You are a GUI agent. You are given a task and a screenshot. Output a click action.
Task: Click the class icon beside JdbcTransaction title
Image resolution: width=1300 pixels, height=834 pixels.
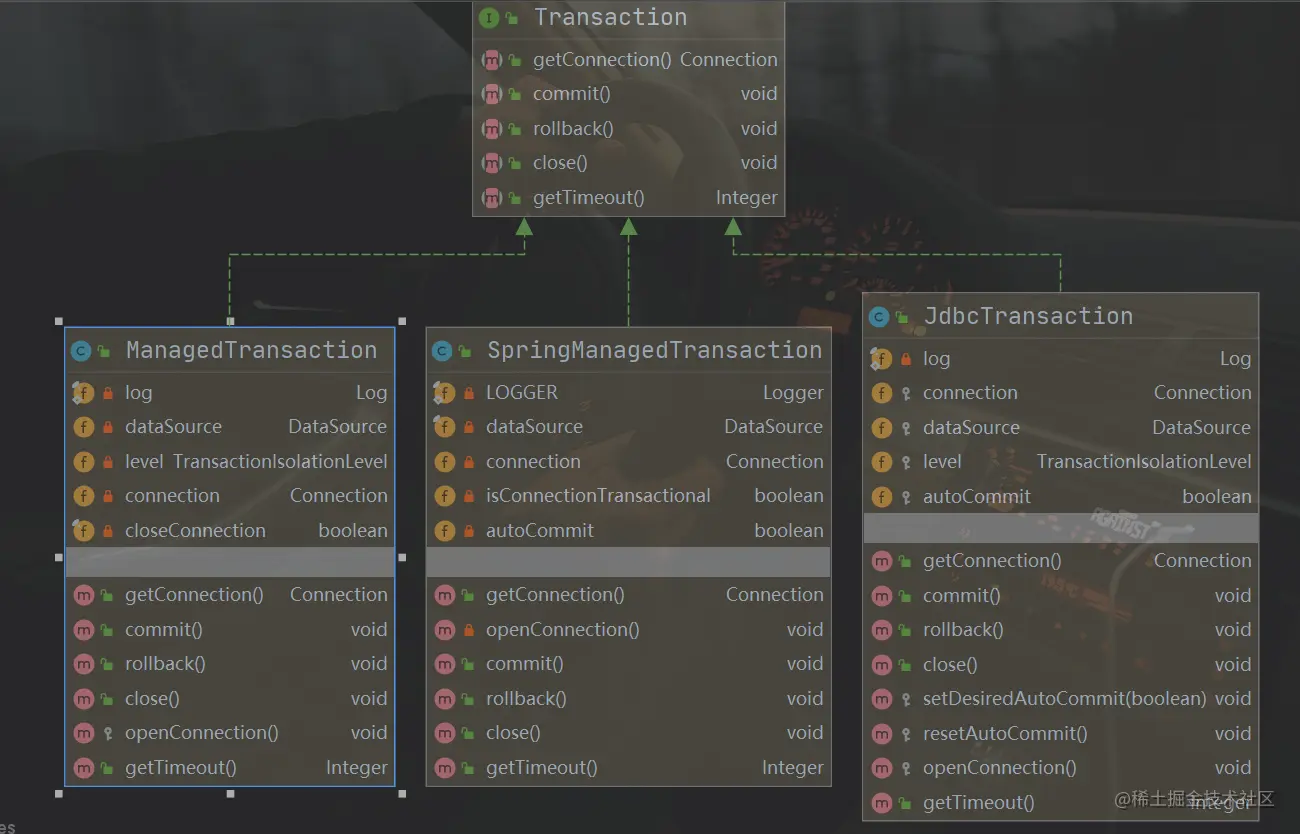click(x=879, y=317)
